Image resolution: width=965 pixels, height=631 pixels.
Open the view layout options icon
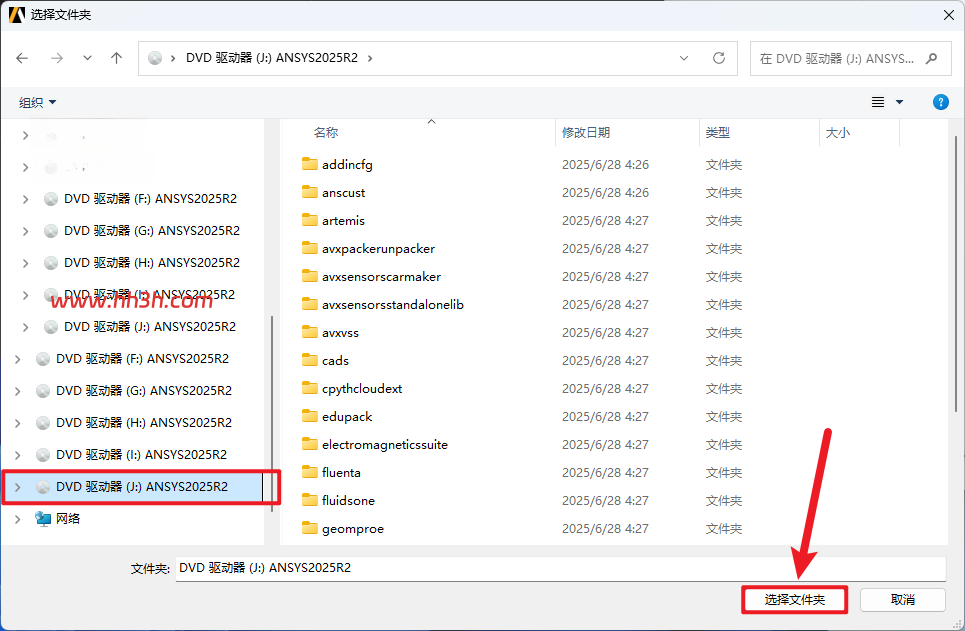pyautogui.click(x=878, y=102)
